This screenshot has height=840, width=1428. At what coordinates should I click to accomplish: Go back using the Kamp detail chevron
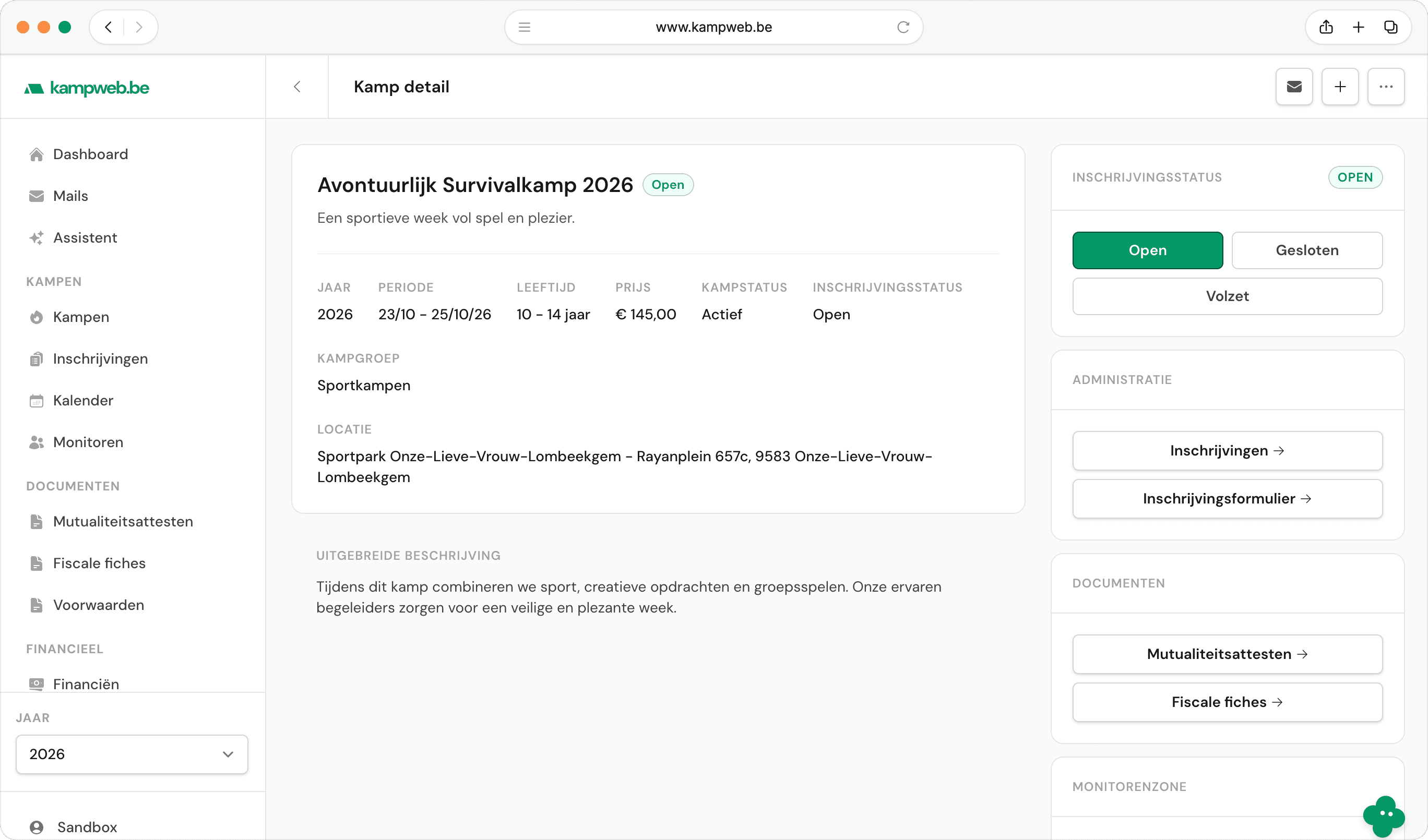click(297, 87)
